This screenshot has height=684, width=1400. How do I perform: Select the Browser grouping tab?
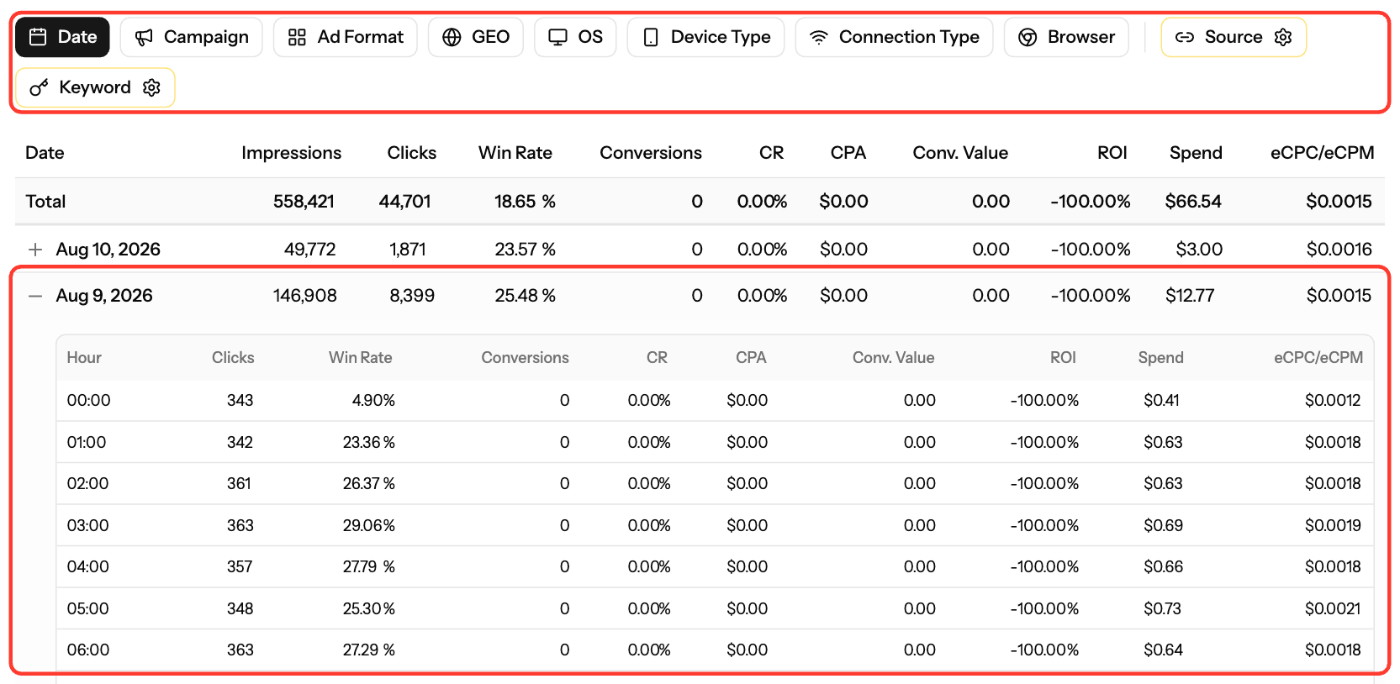coord(1066,37)
